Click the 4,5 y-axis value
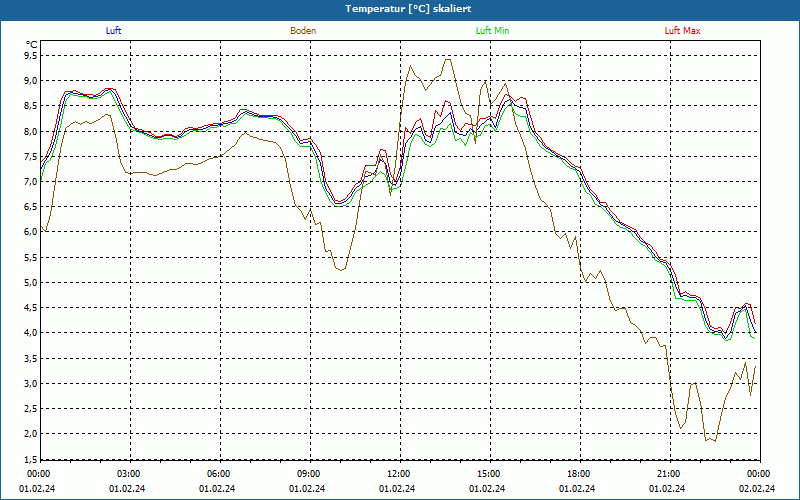The width and height of the screenshot is (800, 500). [30, 307]
